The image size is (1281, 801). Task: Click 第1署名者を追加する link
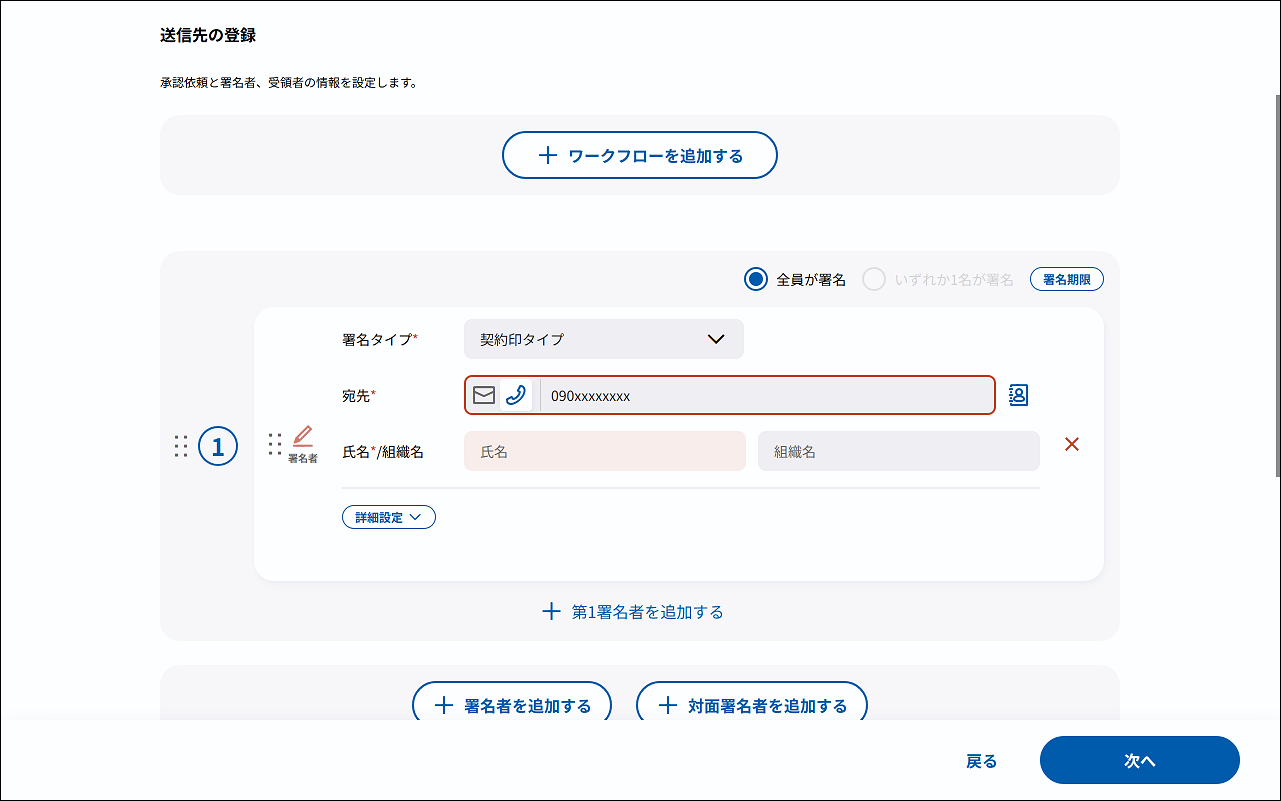pyautogui.click(x=633, y=611)
